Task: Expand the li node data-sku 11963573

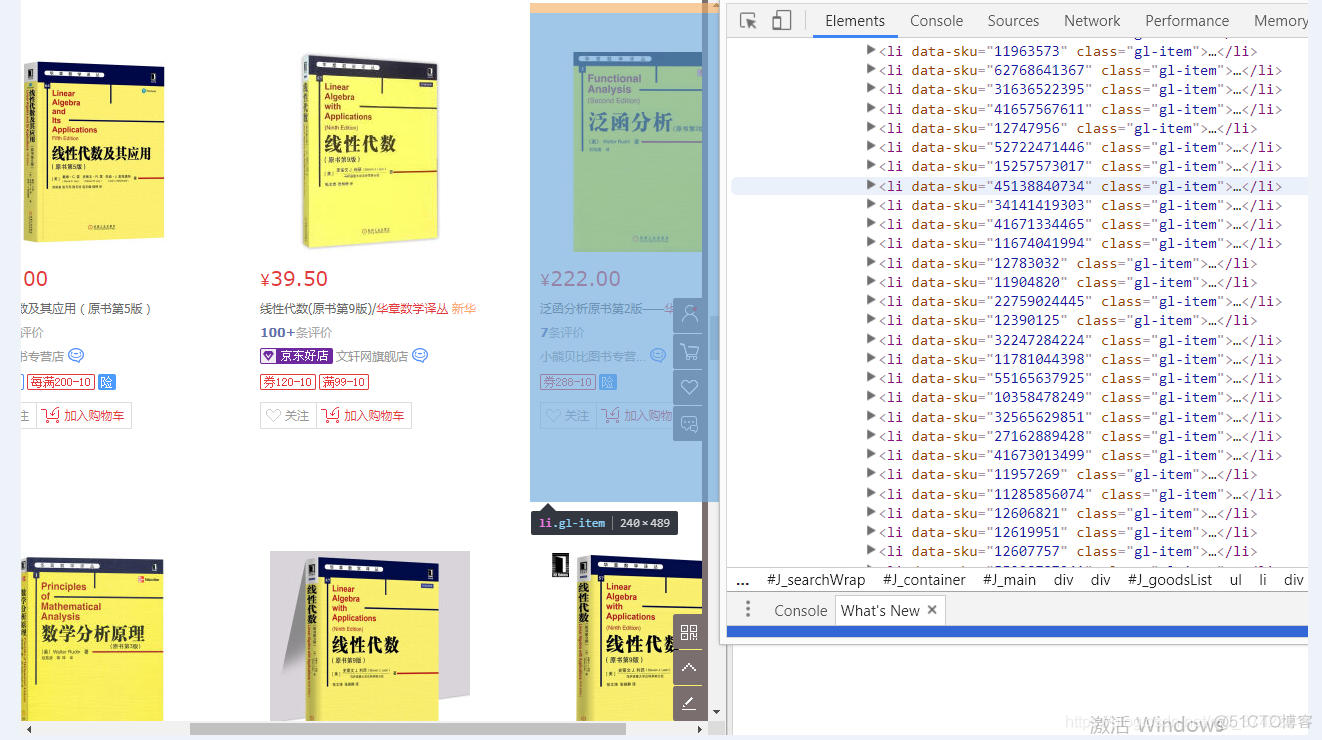Action: point(871,51)
